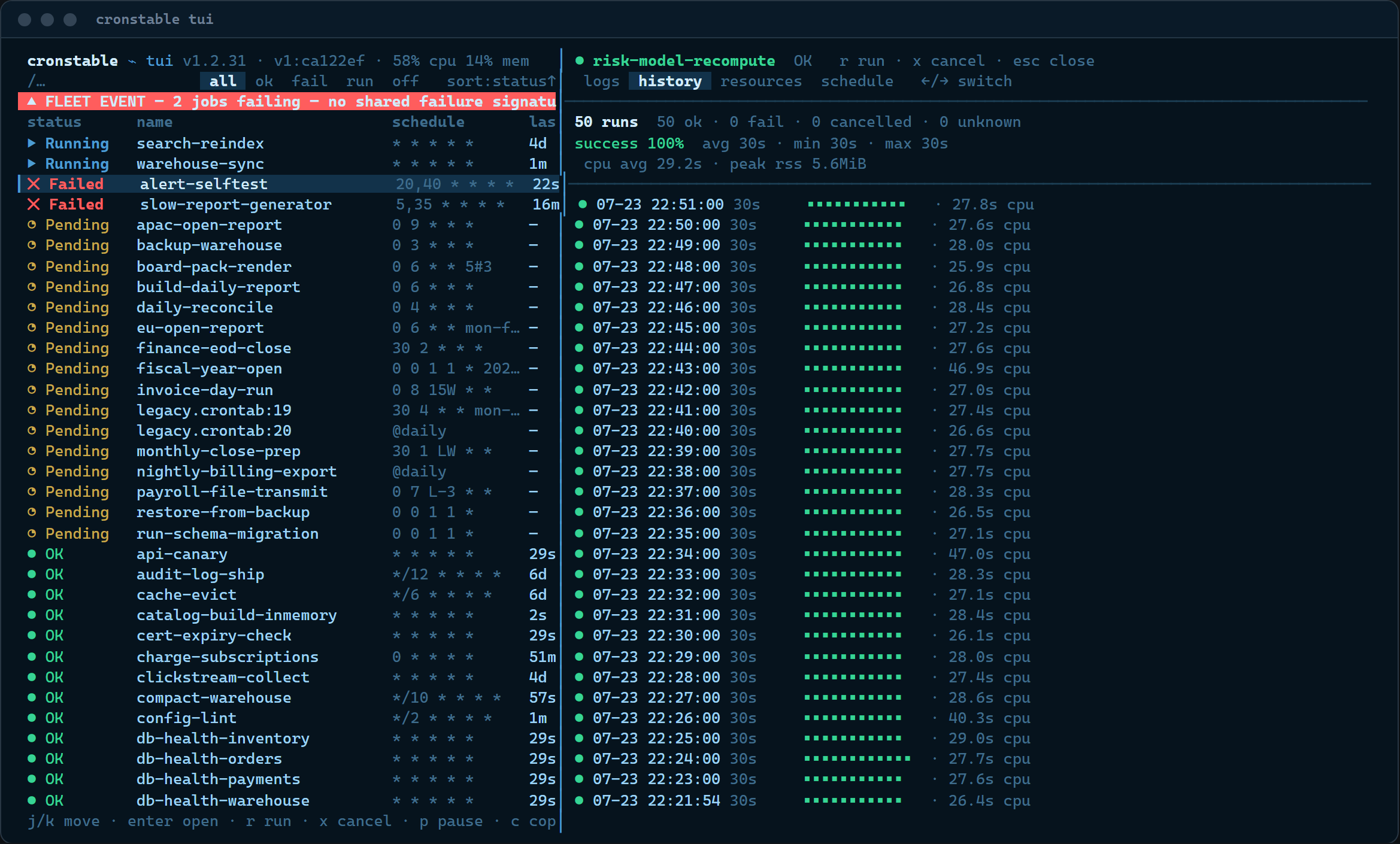Click 'esc close' to close detail pane
The image size is (1400, 844).
pyautogui.click(x=1053, y=60)
